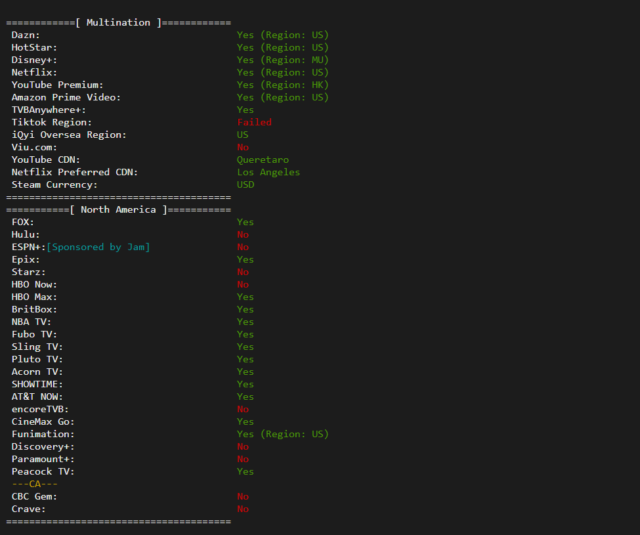Image resolution: width=640 pixels, height=535 pixels.
Task: Click the No result beside Crave
Action: [x=243, y=509]
